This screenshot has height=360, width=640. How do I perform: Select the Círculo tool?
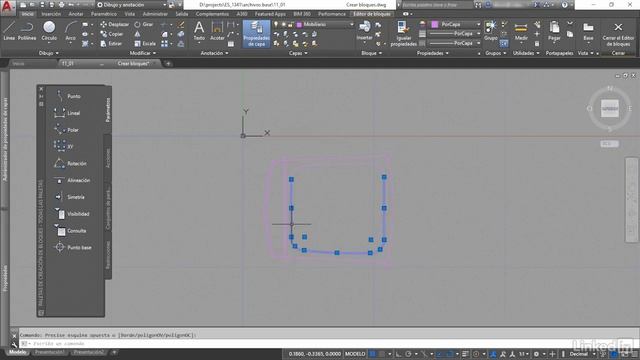tap(49, 31)
